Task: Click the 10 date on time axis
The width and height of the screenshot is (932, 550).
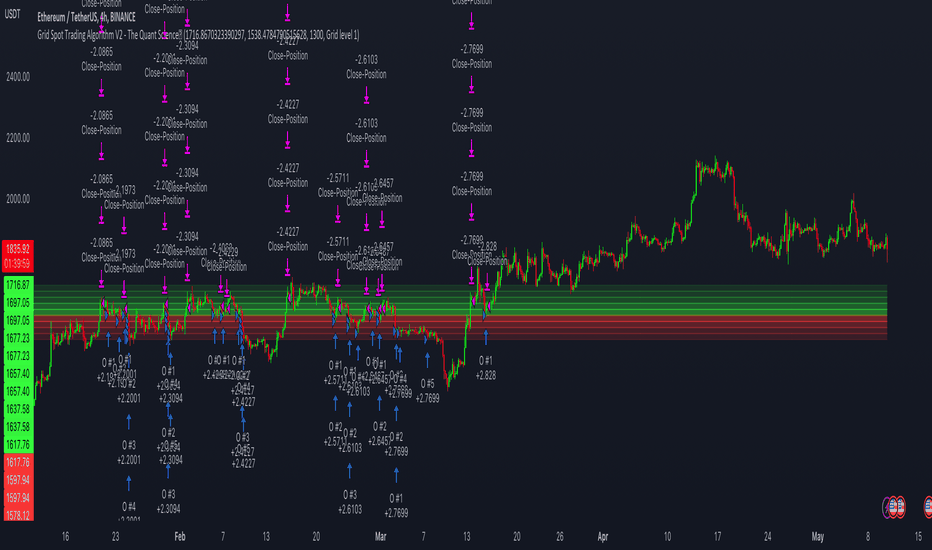Action: coord(667,537)
